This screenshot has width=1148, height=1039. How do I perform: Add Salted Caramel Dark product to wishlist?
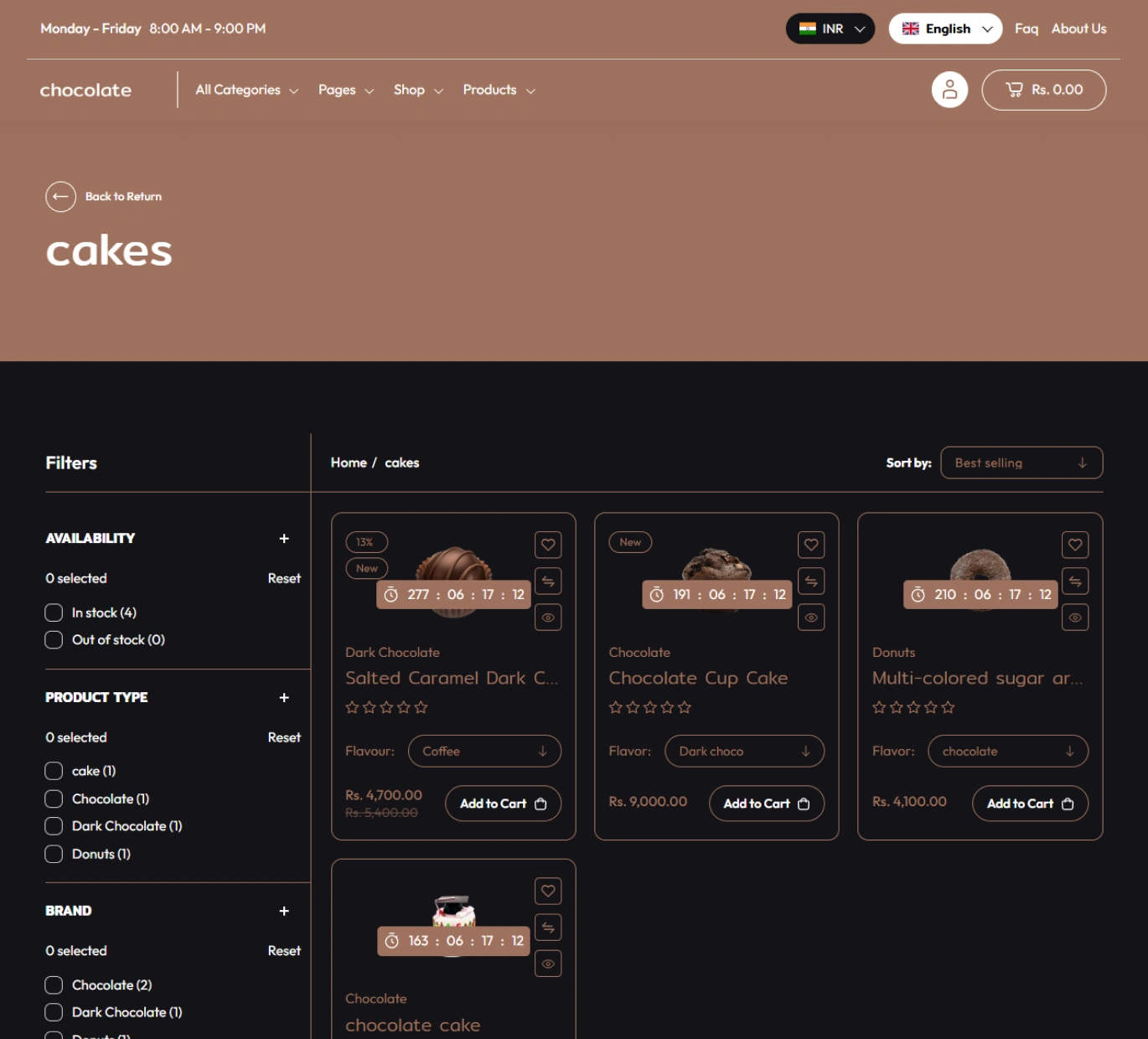[548, 545]
